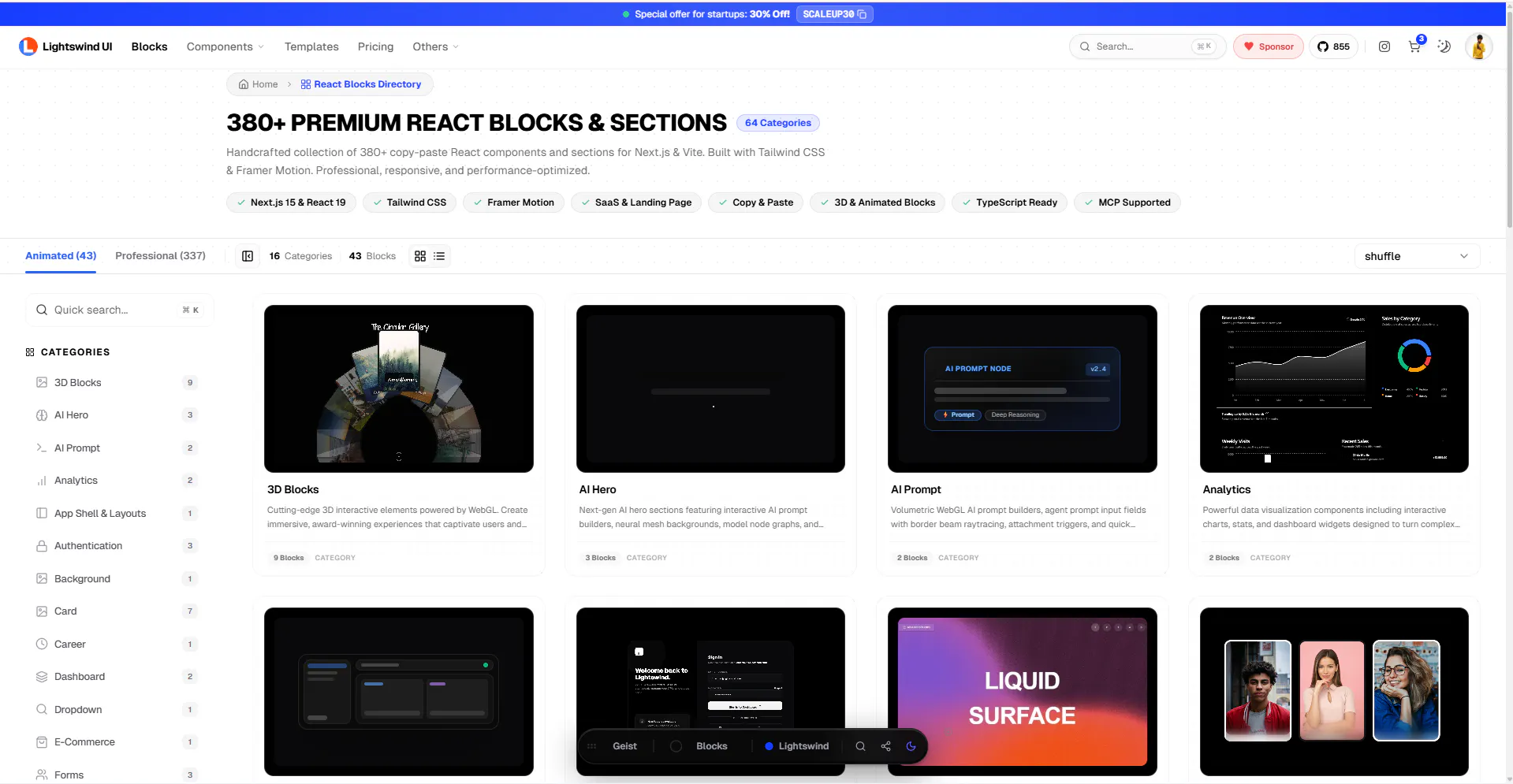Focus the header Search field
1513x784 pixels.
tap(1147, 46)
